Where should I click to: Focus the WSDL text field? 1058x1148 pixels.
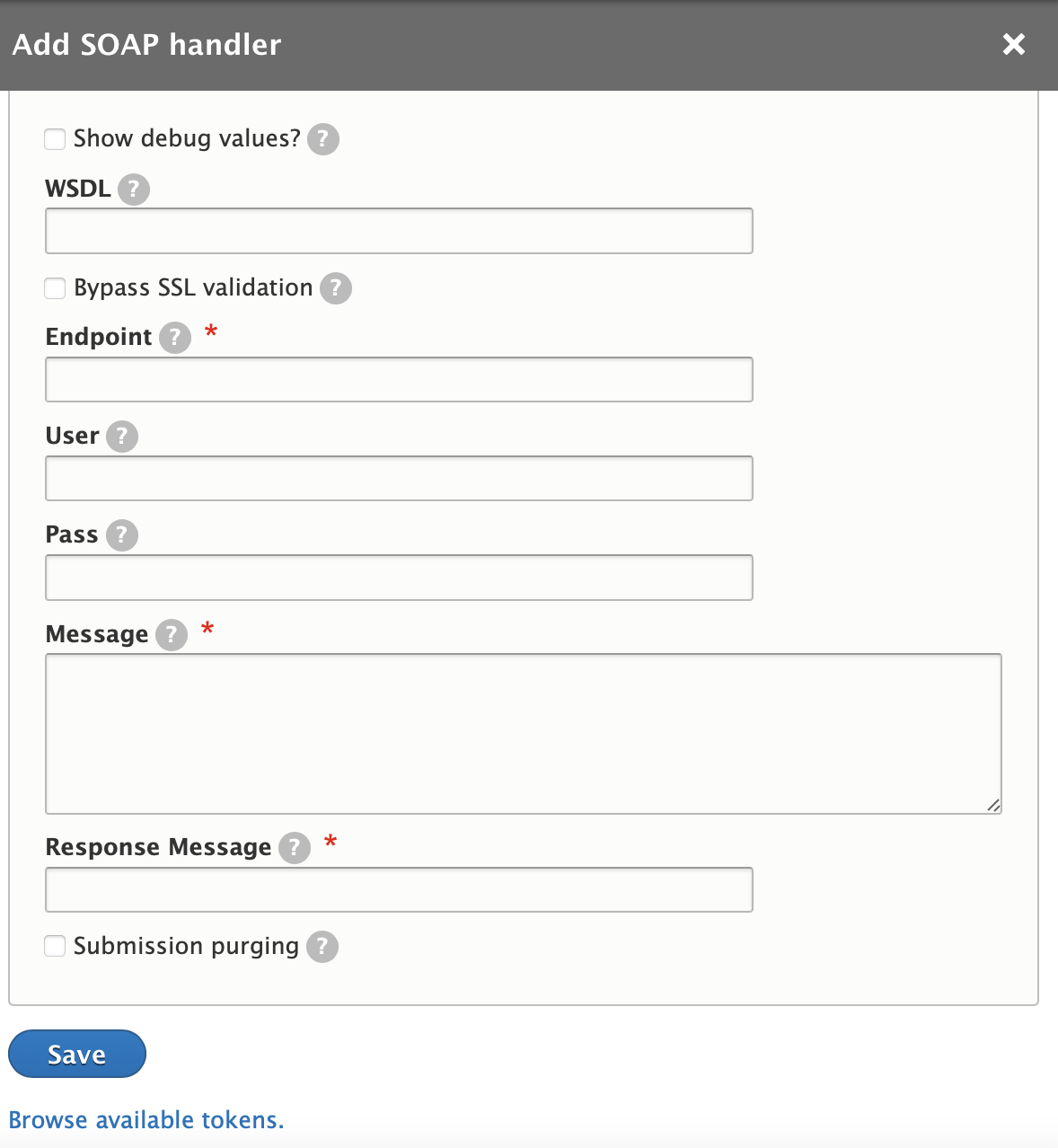399,231
